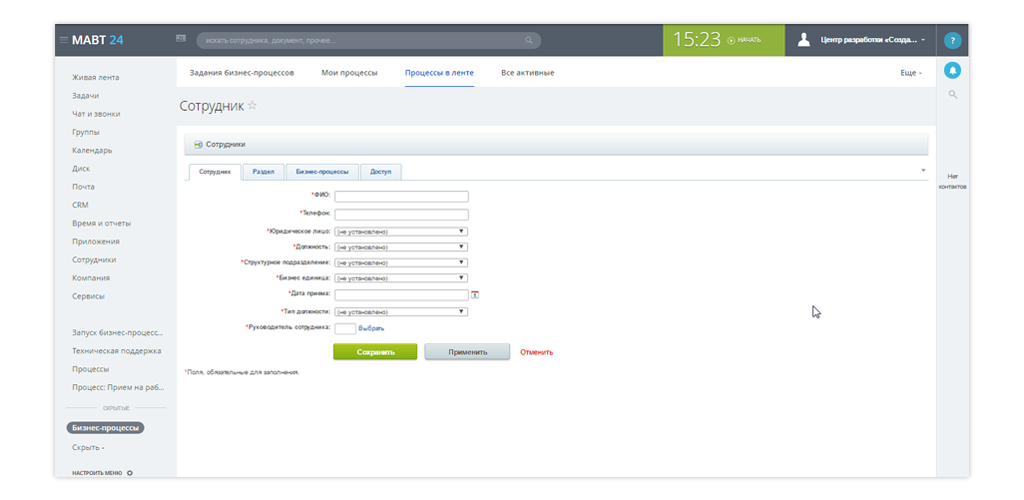Image resolution: width=1024 pixels, height=500 pixels.
Task: Open Запуск бизнес-процесс... menu item
Action: click(117, 332)
